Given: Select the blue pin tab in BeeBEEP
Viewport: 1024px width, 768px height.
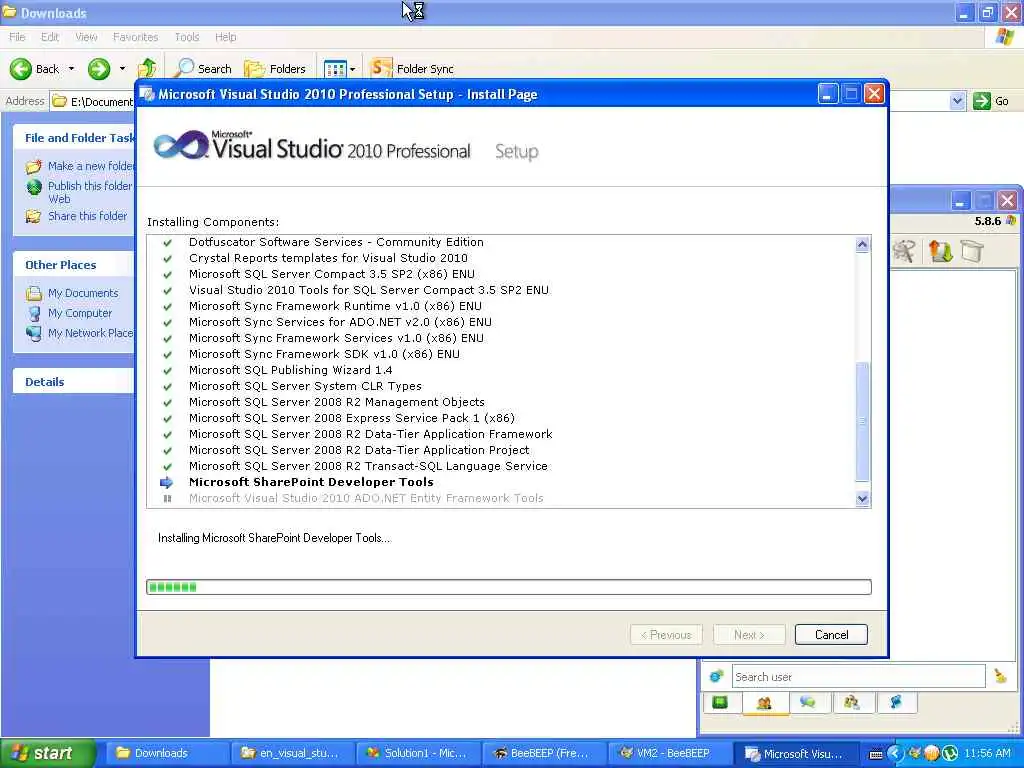Looking at the screenshot, I should tap(895, 702).
